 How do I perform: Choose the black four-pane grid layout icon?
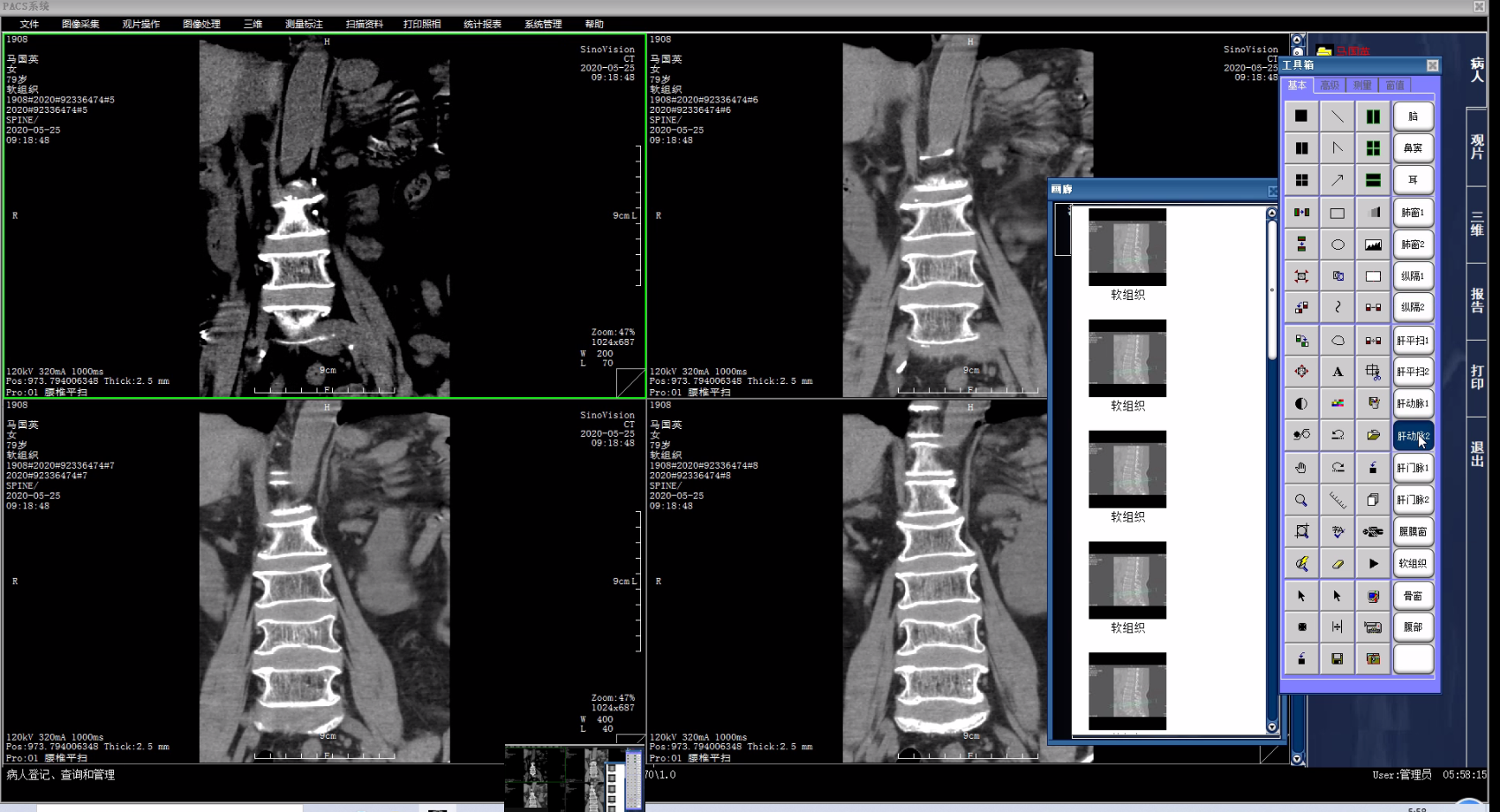tap(1301, 180)
